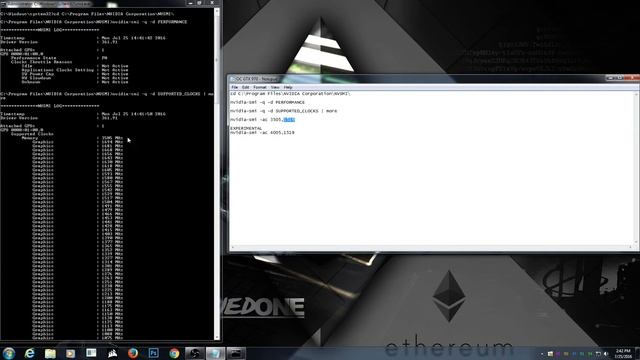Click the Command Prompt scrollbar up arrow

pos(217,11)
